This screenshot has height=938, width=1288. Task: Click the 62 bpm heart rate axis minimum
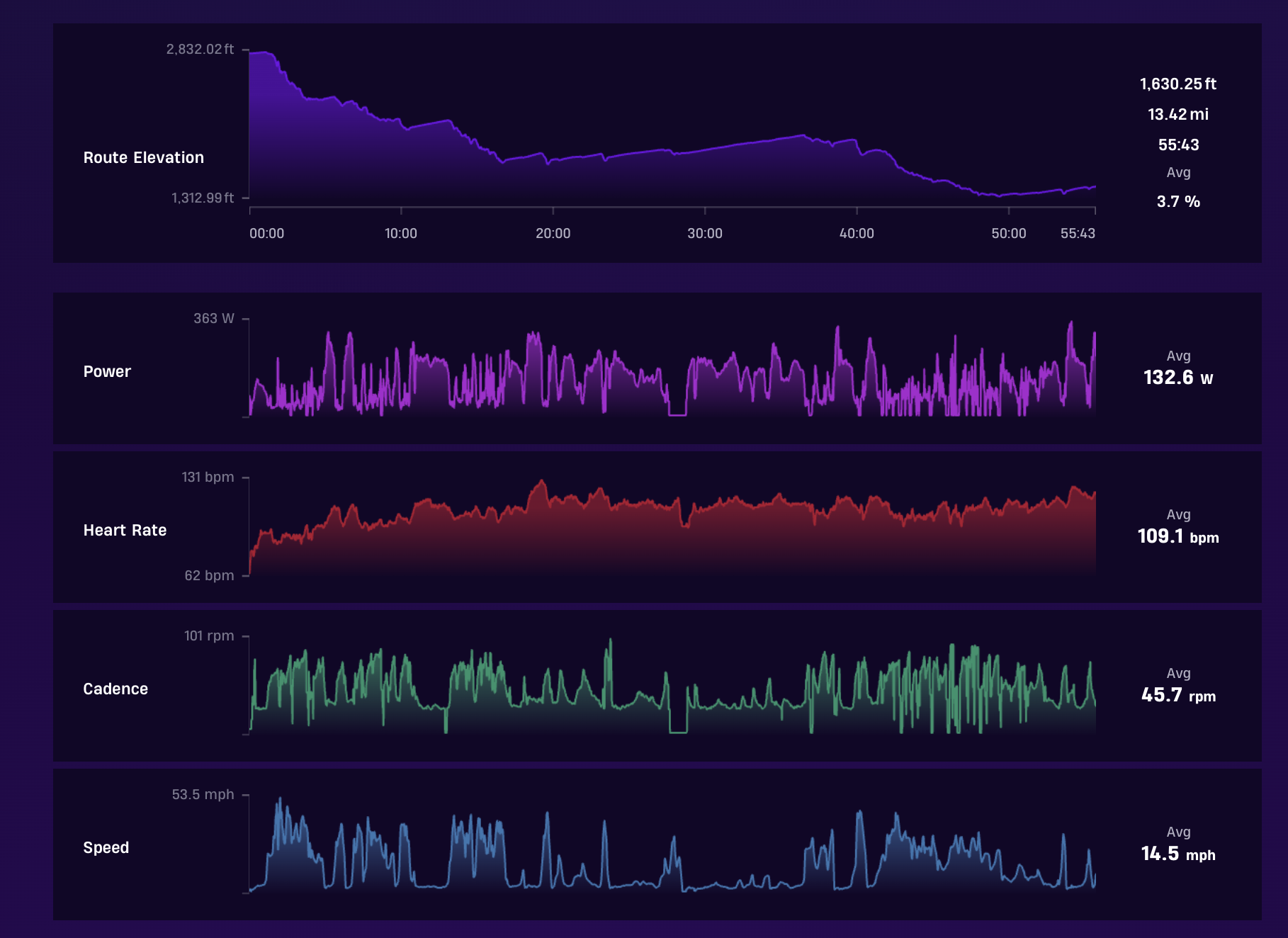tap(209, 575)
